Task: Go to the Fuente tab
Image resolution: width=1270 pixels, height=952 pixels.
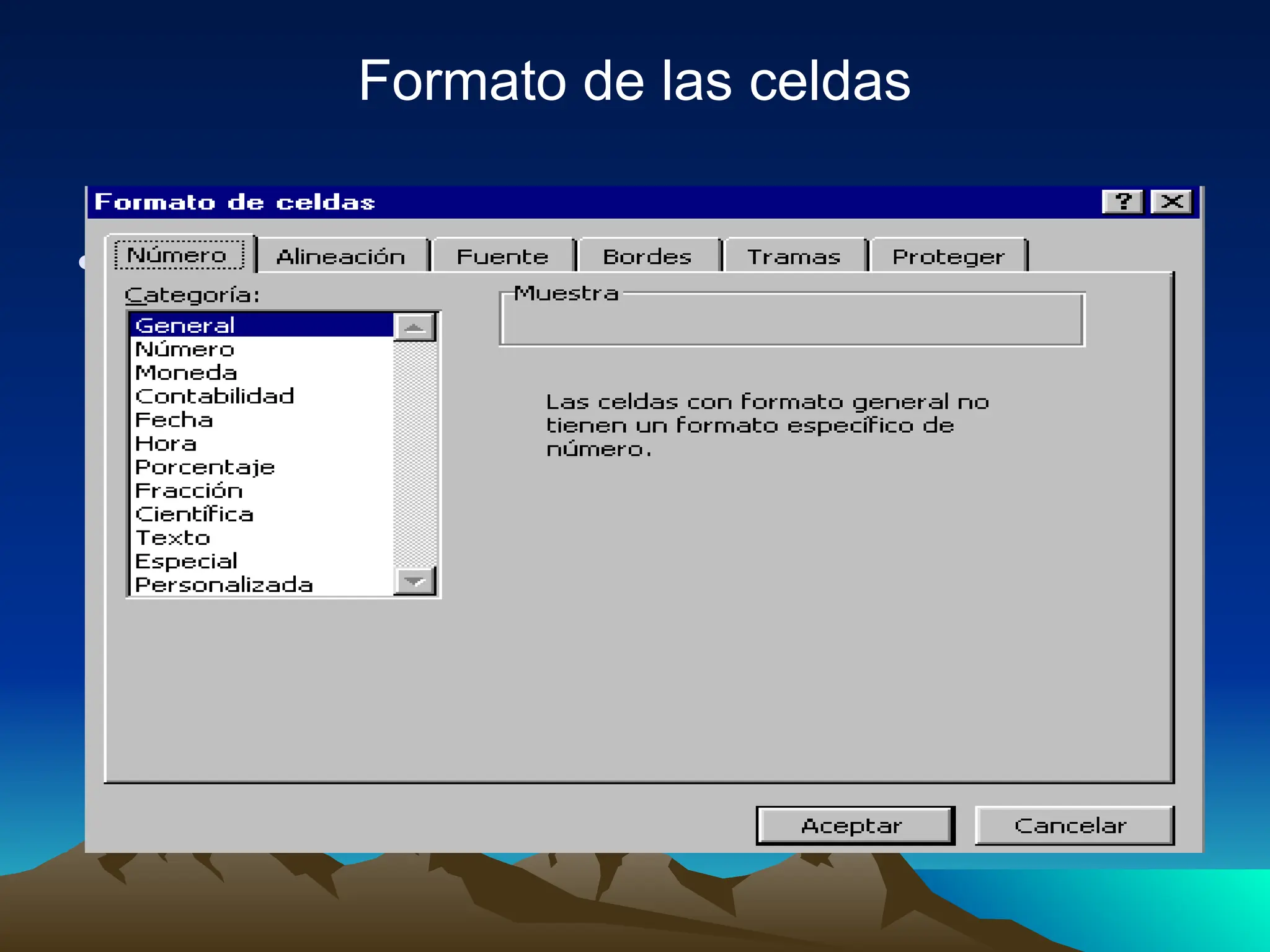Action: coord(503,256)
